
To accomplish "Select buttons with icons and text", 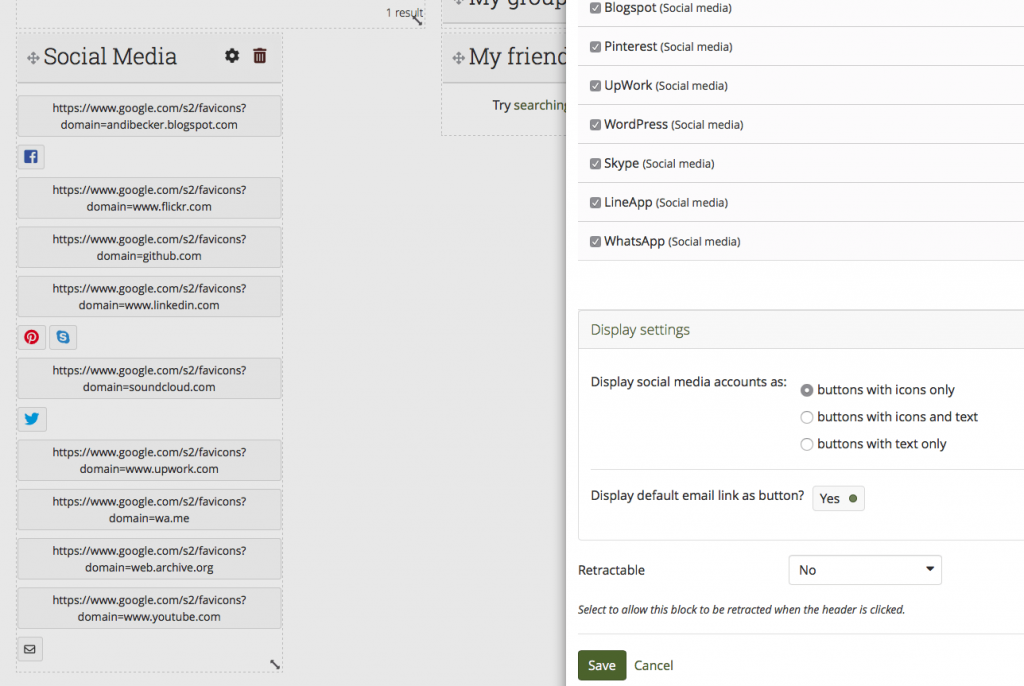I will [x=807, y=417].
